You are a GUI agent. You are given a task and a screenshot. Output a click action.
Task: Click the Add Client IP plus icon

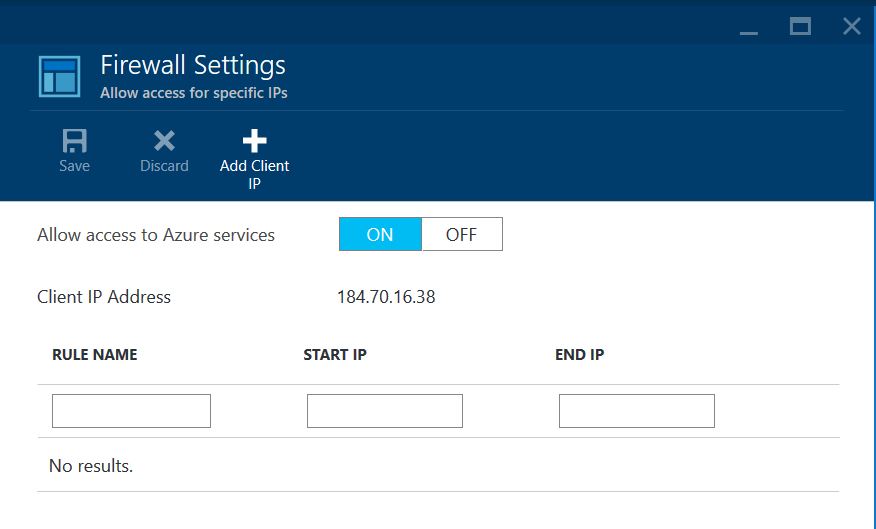(254, 141)
